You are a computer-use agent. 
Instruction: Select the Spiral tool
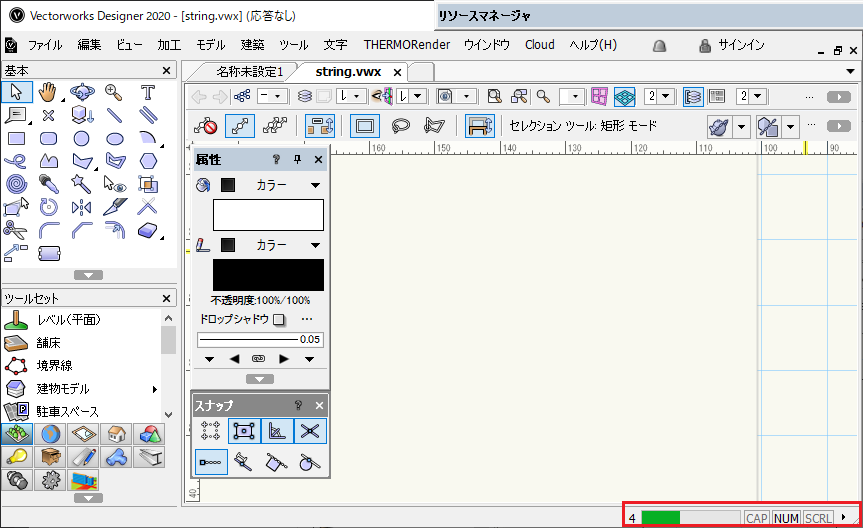tap(16, 184)
